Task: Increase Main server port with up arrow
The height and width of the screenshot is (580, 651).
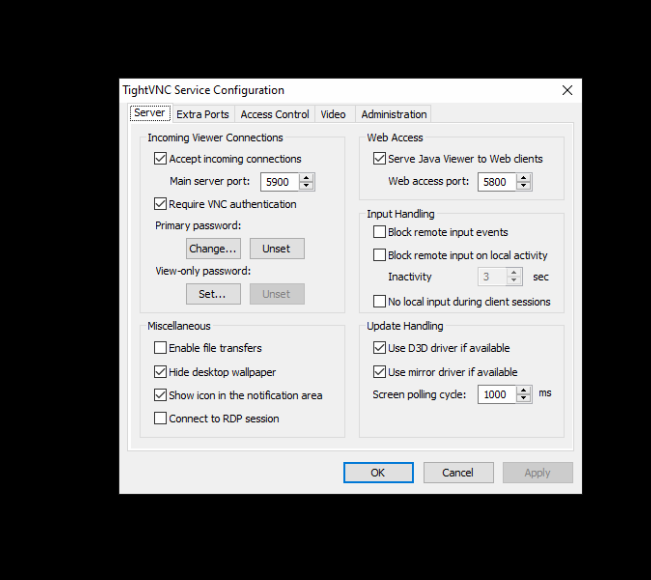Action: [306, 178]
